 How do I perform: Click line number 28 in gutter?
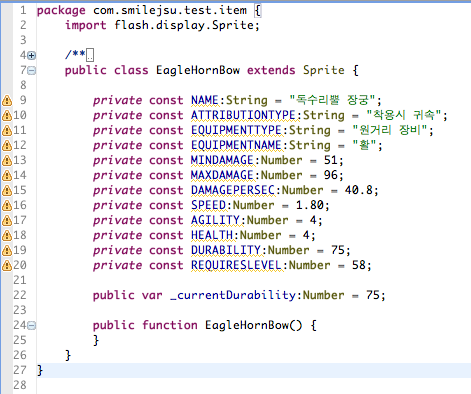[20, 385]
